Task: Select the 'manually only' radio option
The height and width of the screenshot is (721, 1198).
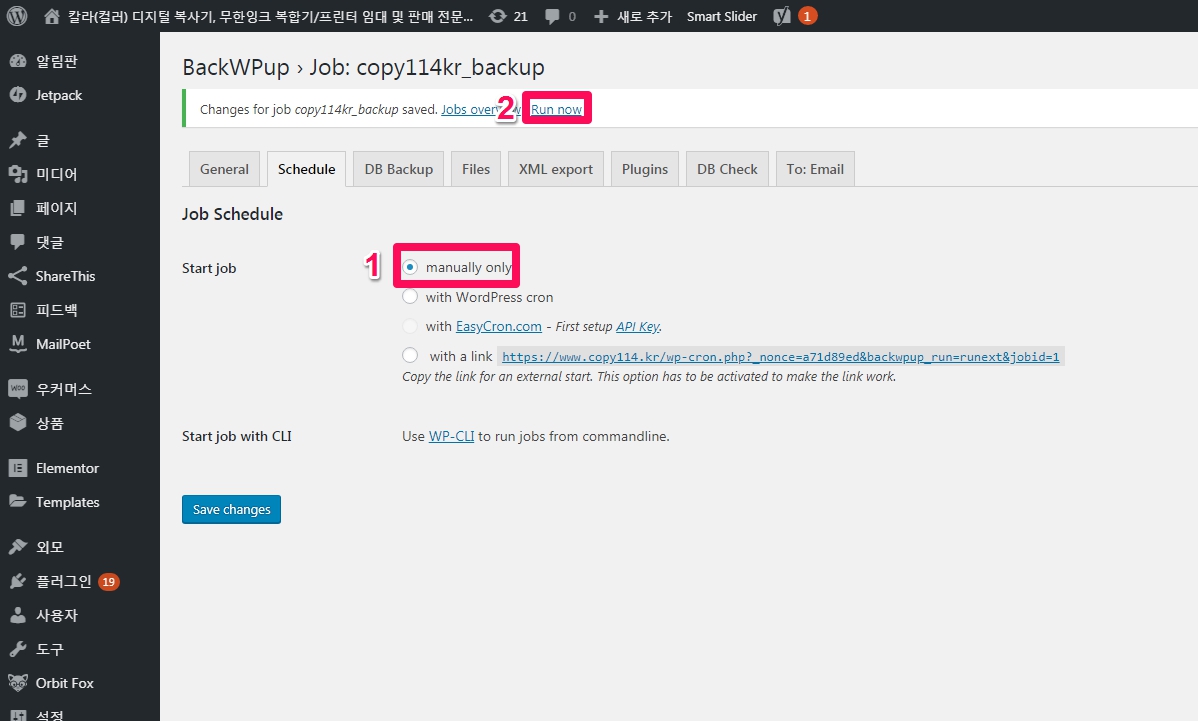Action: [x=410, y=267]
